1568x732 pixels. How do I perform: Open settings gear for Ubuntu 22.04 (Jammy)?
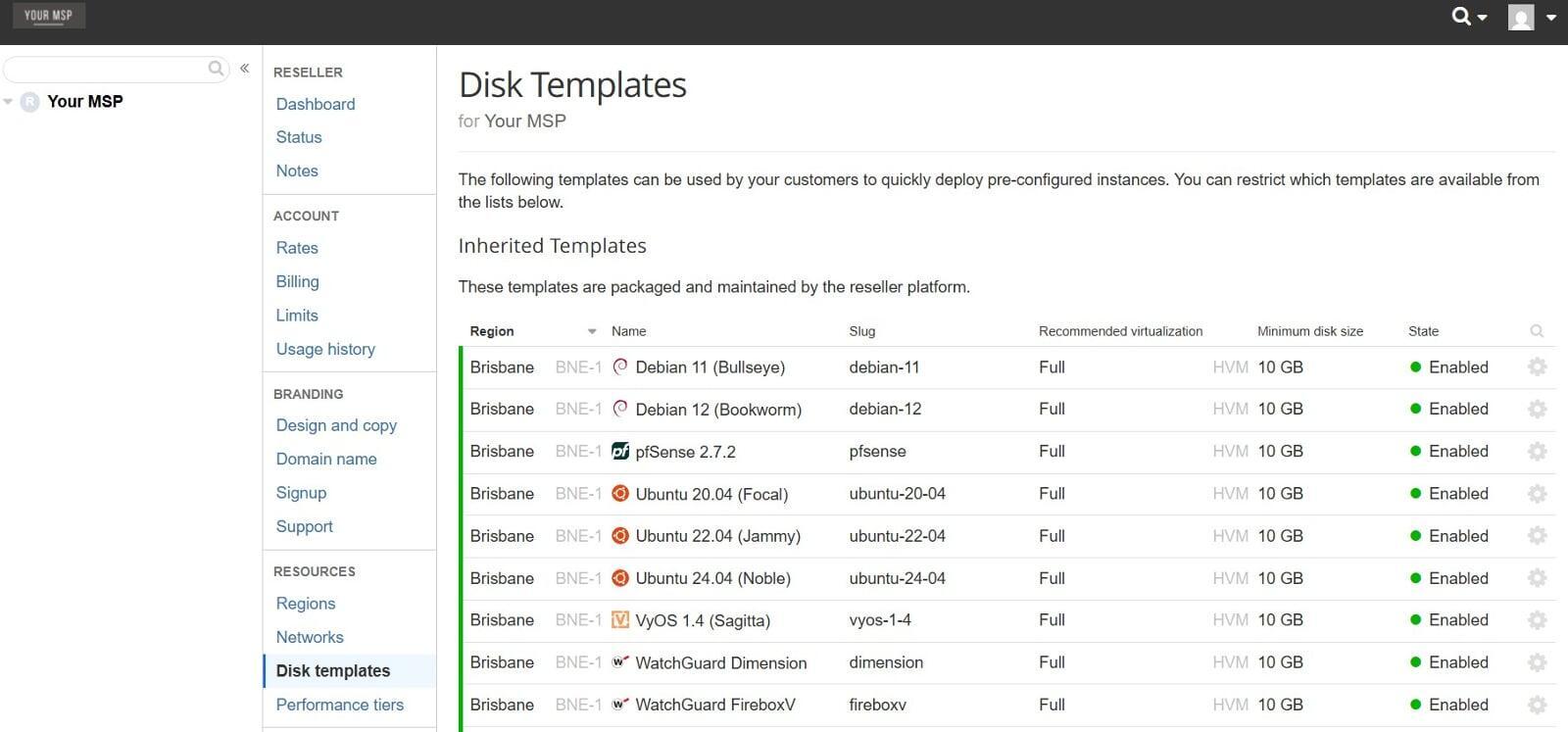(x=1537, y=536)
